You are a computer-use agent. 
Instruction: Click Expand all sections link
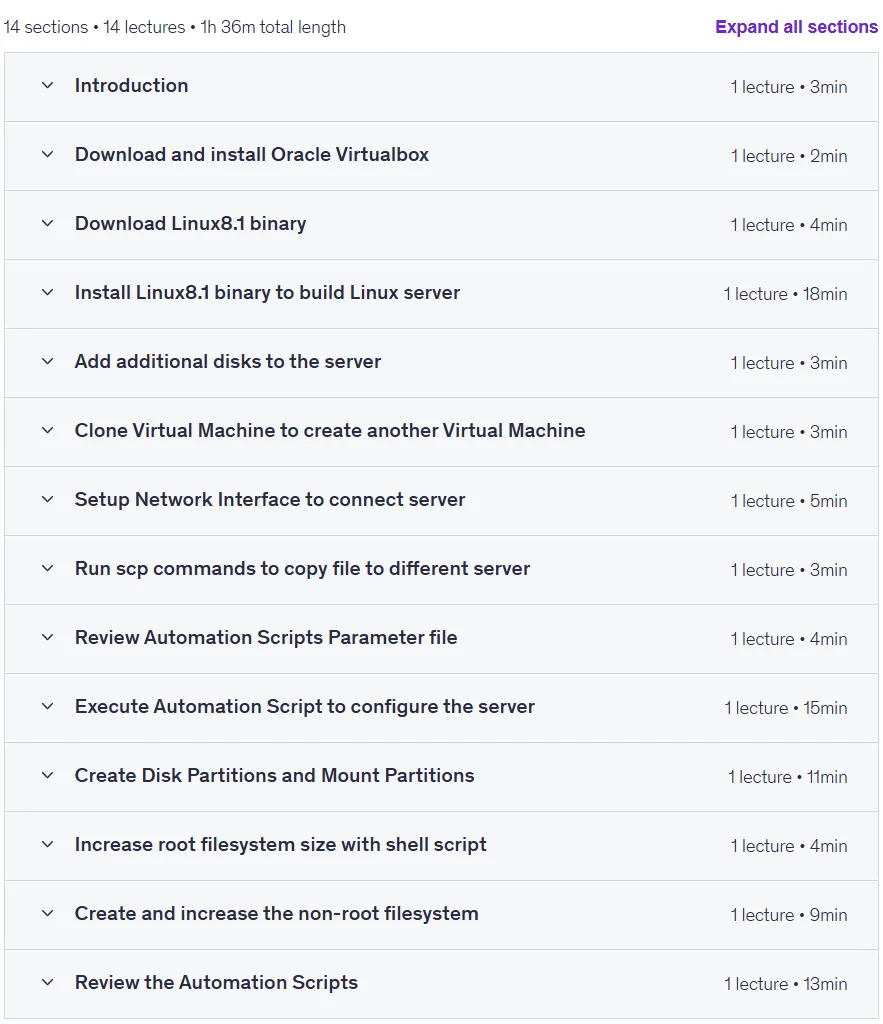(x=796, y=27)
